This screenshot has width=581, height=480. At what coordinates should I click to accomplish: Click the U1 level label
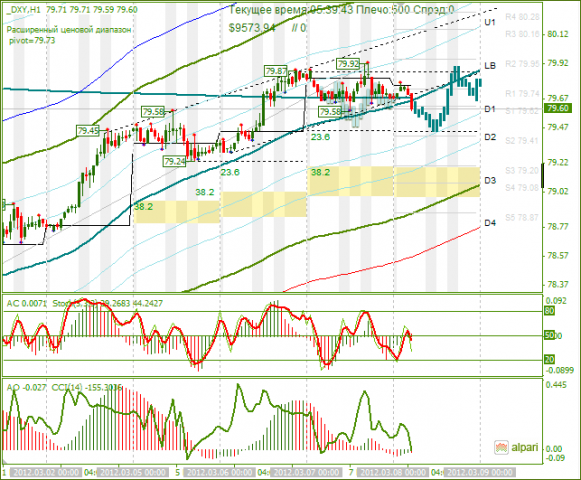[490, 23]
